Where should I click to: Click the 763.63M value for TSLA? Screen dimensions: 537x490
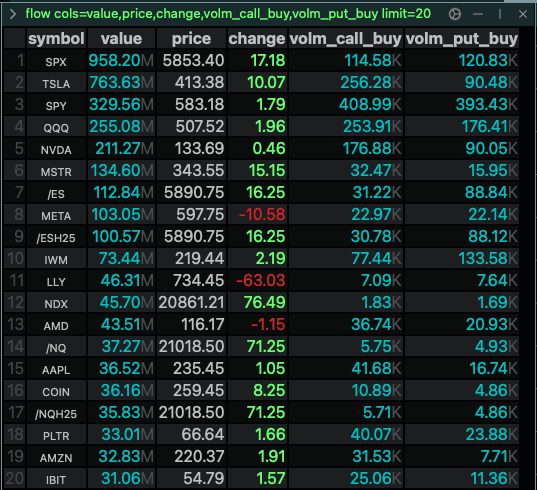click(121, 83)
